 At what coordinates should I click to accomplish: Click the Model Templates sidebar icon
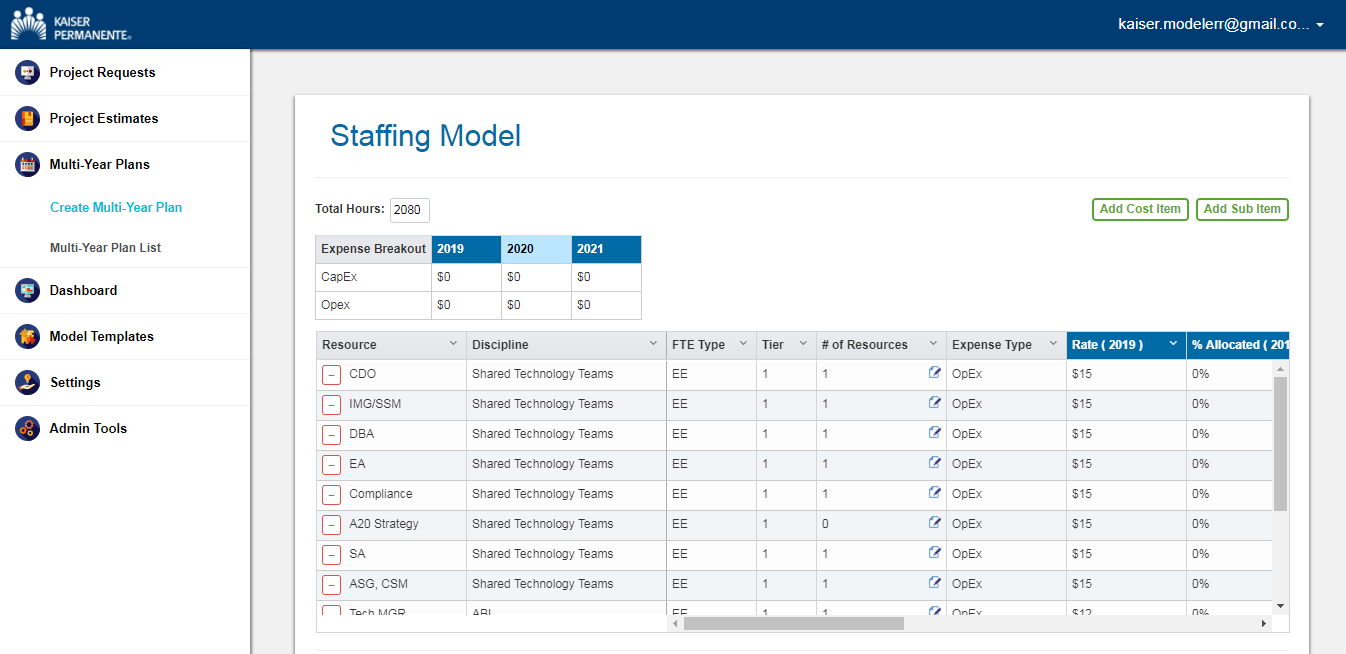point(27,336)
